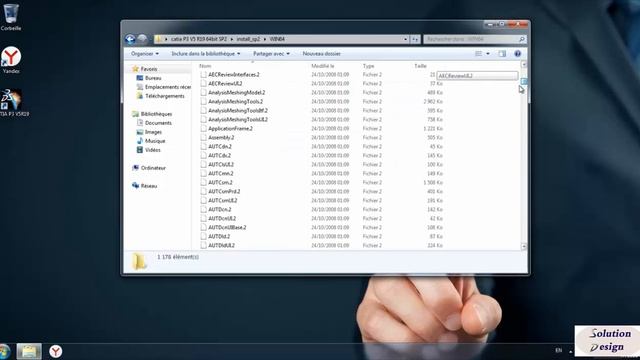Select Bibliothèques in the navigation pane
640x360 pixels.
tap(156, 114)
